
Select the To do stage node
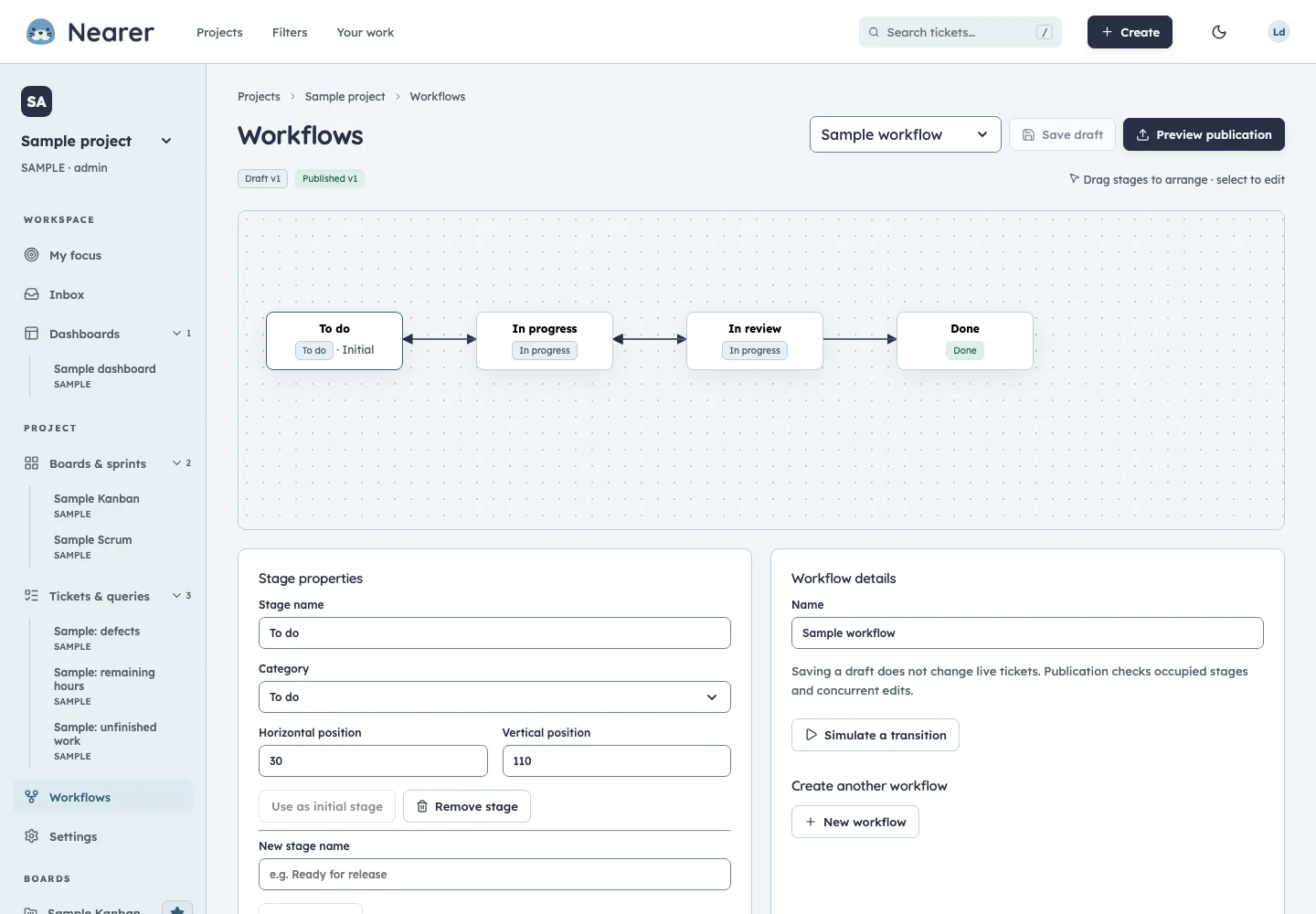pyautogui.click(x=334, y=341)
